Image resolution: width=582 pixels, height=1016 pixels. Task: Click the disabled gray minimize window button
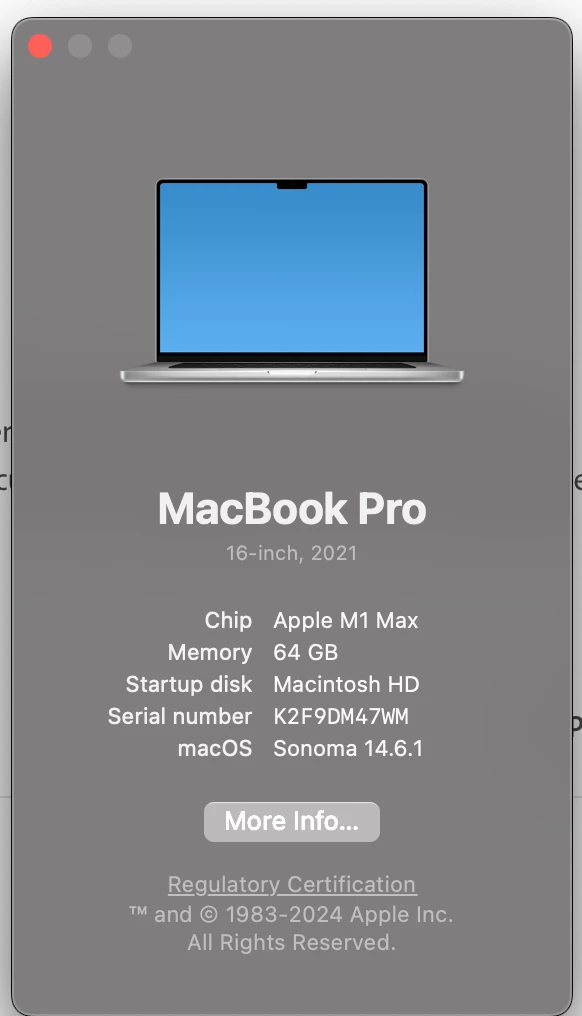(x=80, y=46)
